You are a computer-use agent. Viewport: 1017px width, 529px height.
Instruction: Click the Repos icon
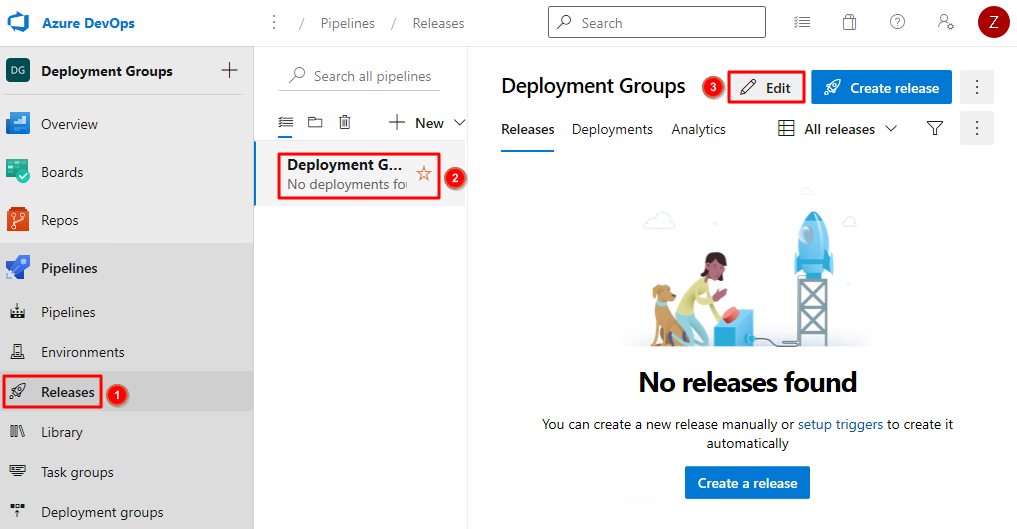coord(18,220)
